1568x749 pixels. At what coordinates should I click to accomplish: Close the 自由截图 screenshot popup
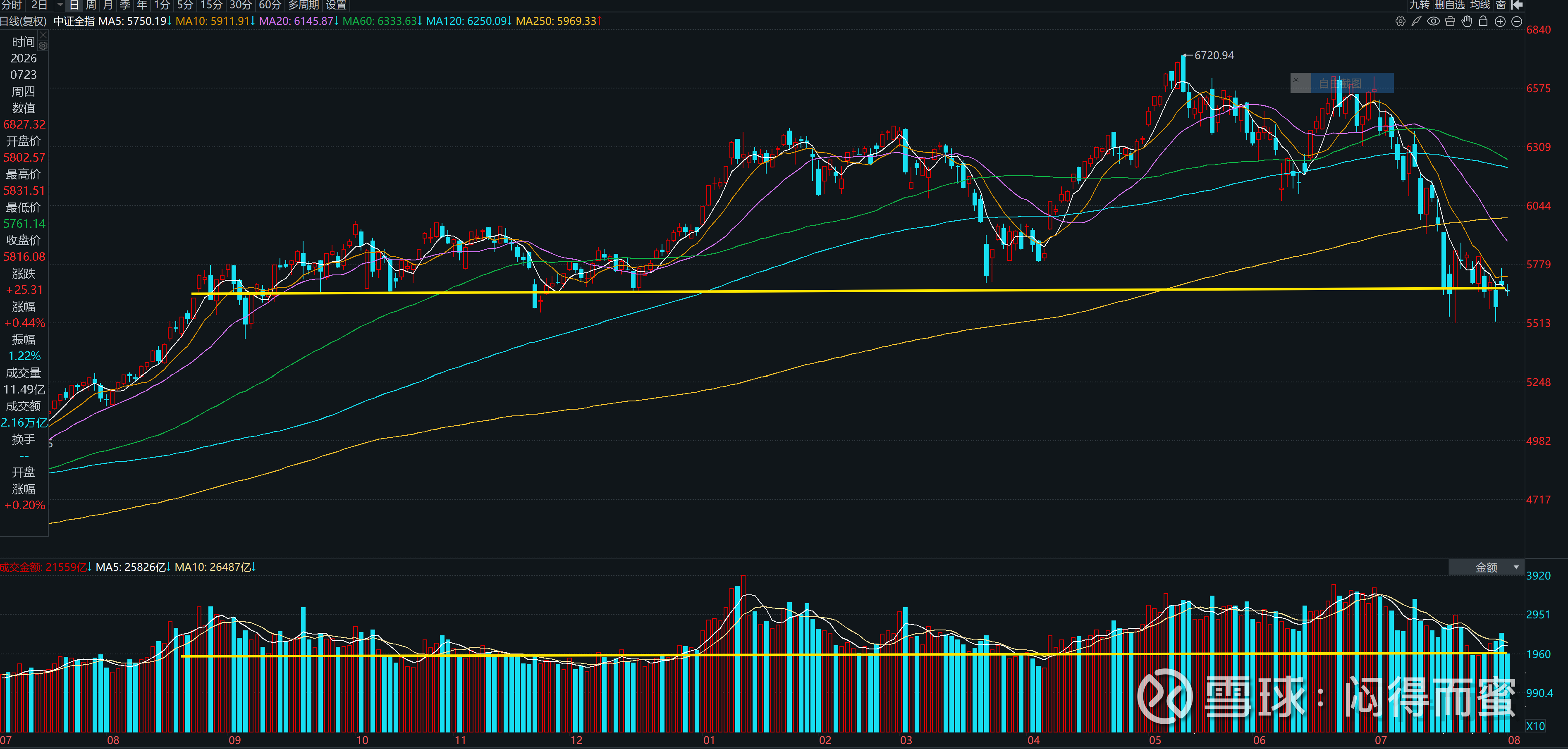pyautogui.click(x=1296, y=80)
